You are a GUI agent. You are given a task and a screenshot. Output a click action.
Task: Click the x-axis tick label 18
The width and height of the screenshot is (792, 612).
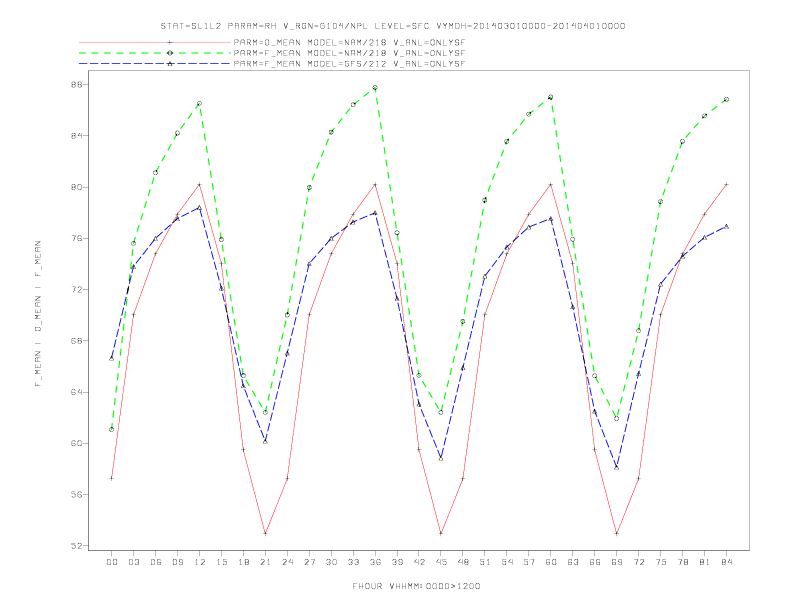243,562
